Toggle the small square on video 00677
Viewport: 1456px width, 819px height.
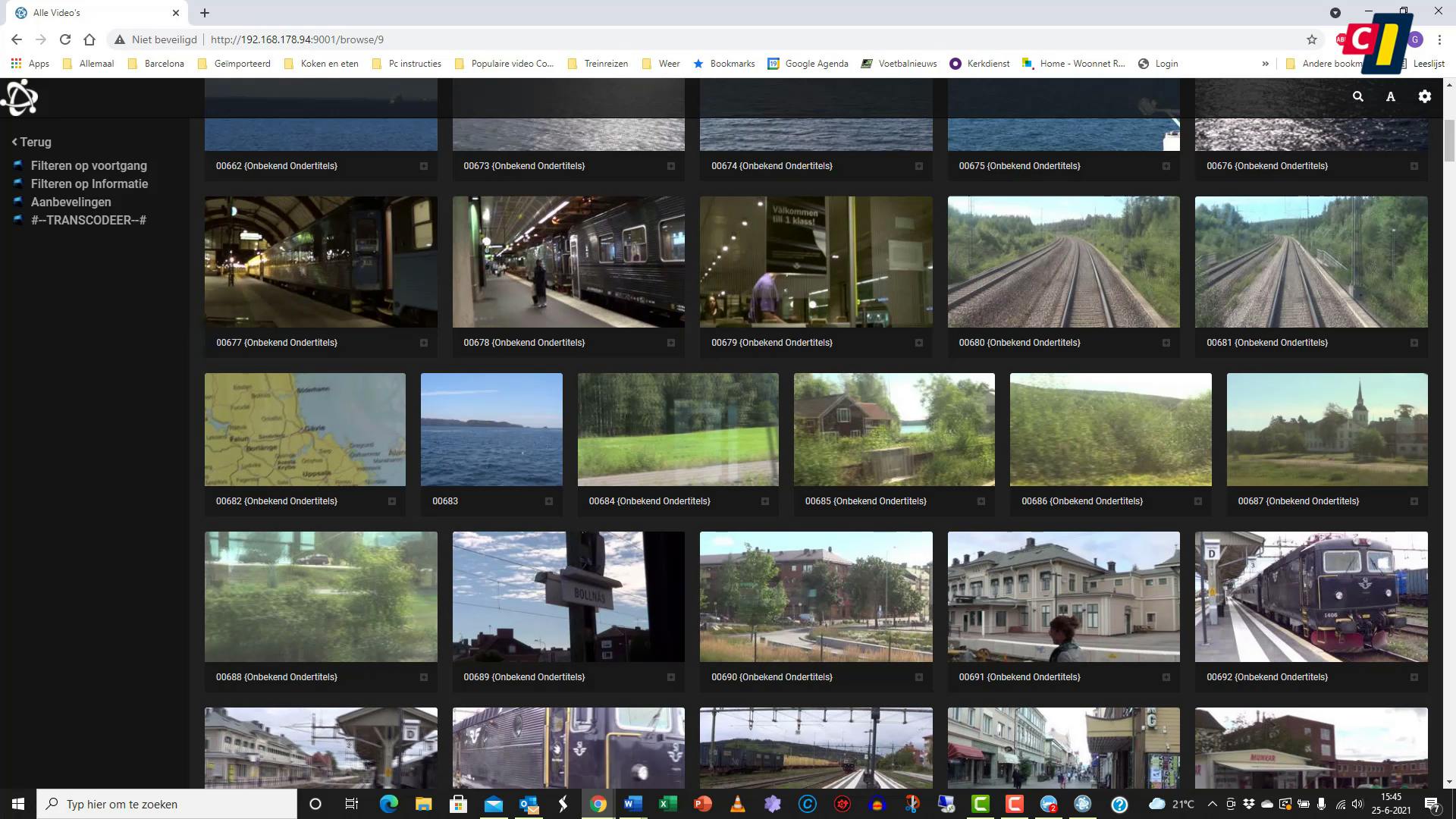423,343
